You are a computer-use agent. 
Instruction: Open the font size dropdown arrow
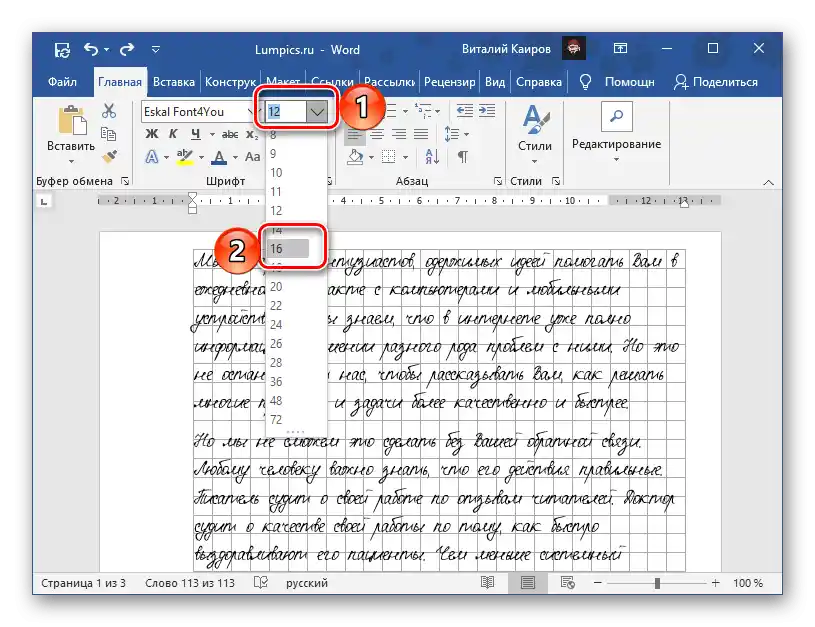pos(318,111)
